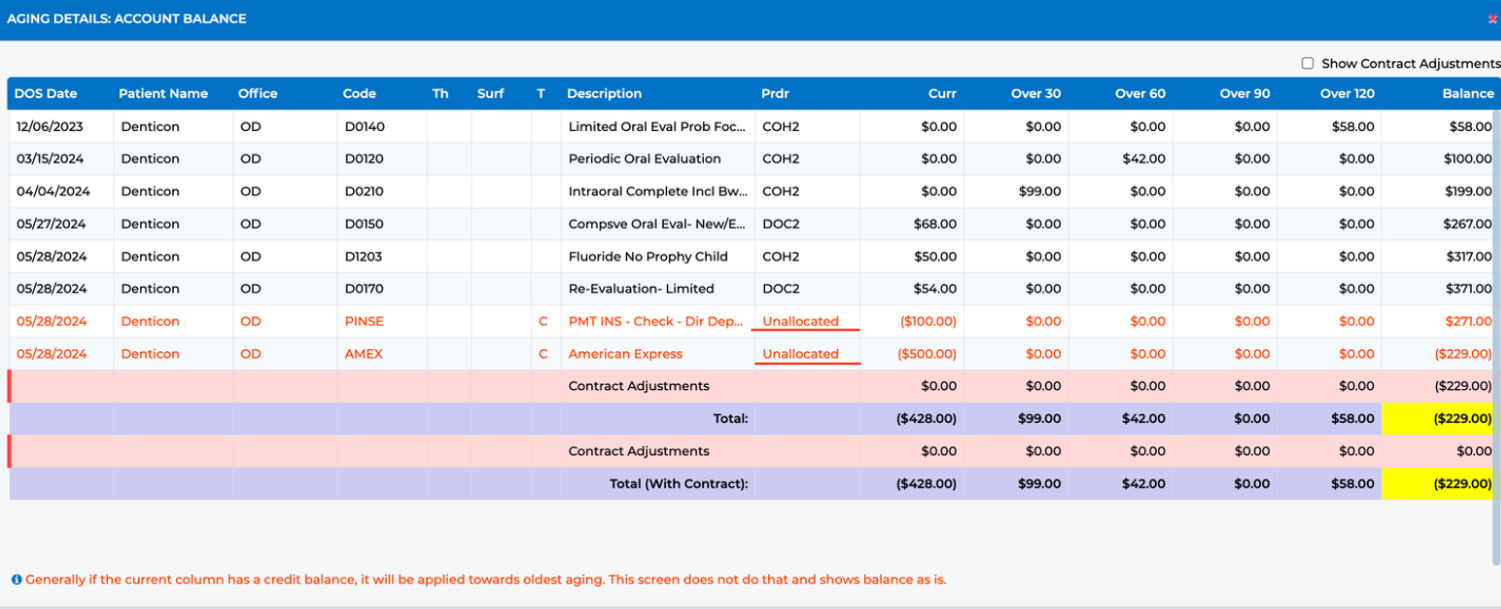The image size is (1501, 609).
Task: Click the Re-Evaluation- Limited description
Action: (641, 289)
